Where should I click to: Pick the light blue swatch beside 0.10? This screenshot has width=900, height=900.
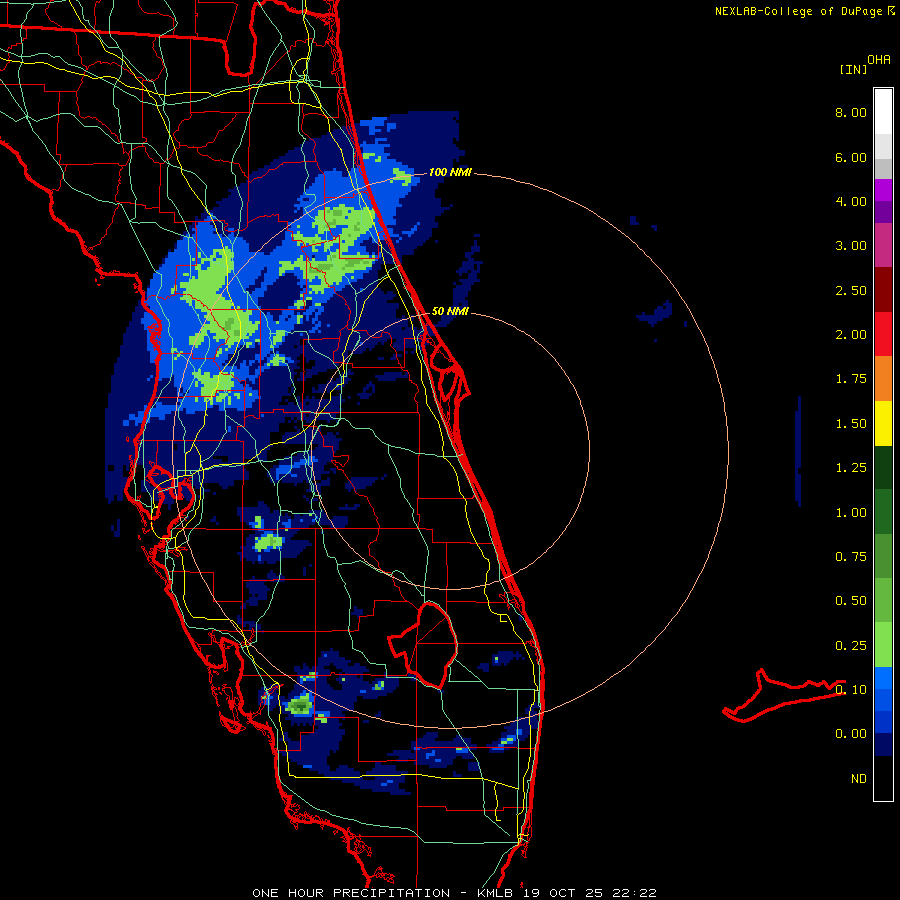coord(883,678)
